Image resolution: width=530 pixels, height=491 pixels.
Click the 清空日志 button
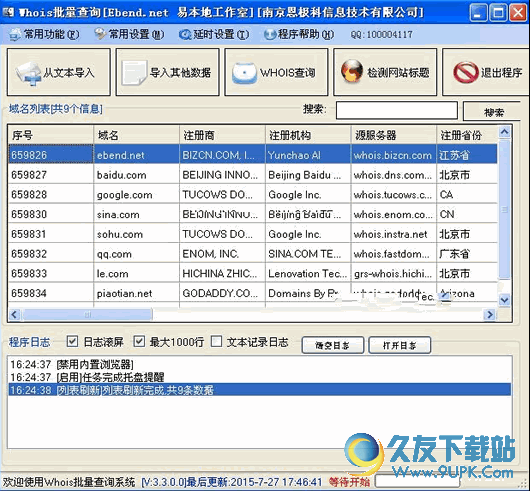tap(333, 345)
